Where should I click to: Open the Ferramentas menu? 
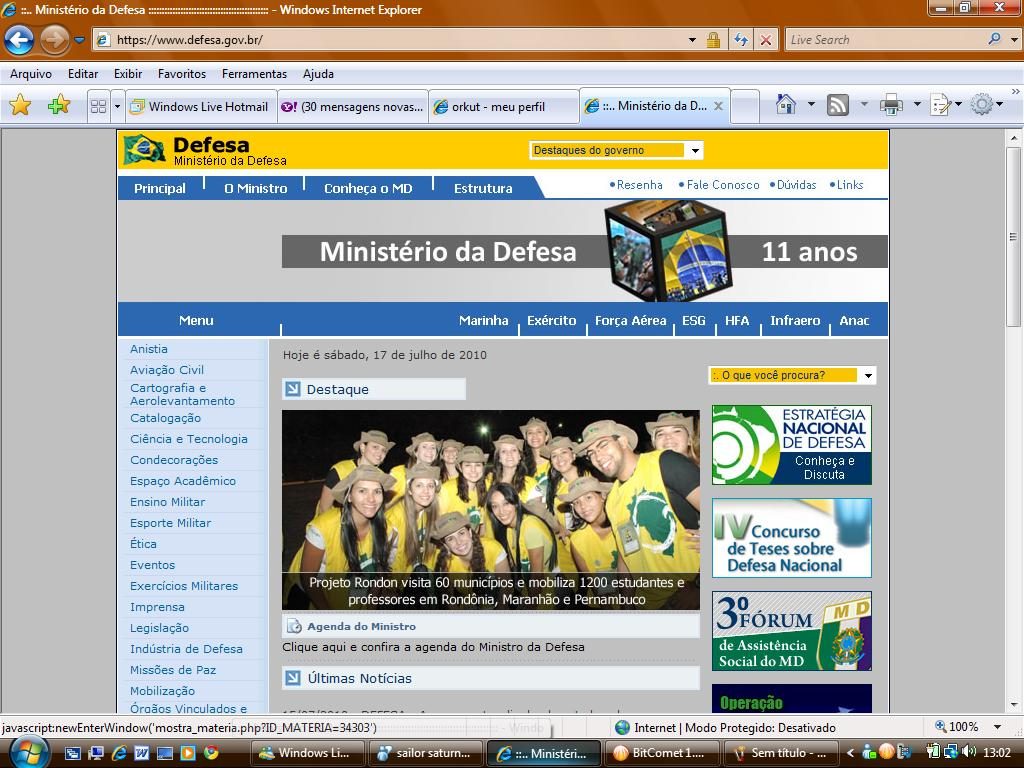coord(254,74)
